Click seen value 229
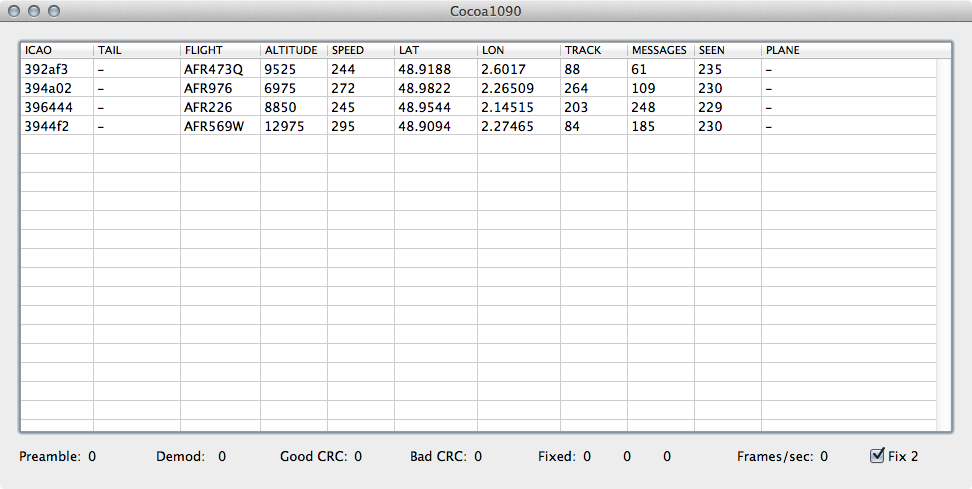The image size is (972, 489). (710, 107)
